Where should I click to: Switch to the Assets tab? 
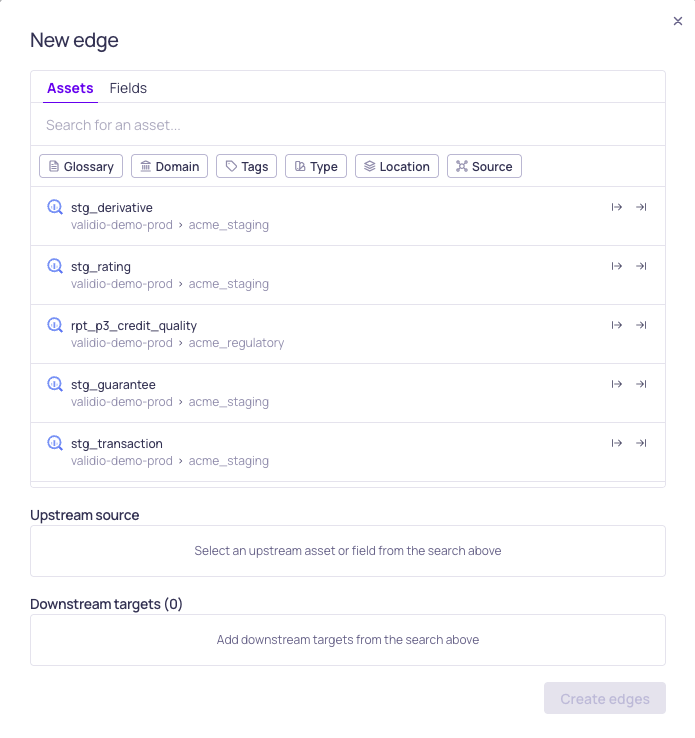click(x=70, y=88)
